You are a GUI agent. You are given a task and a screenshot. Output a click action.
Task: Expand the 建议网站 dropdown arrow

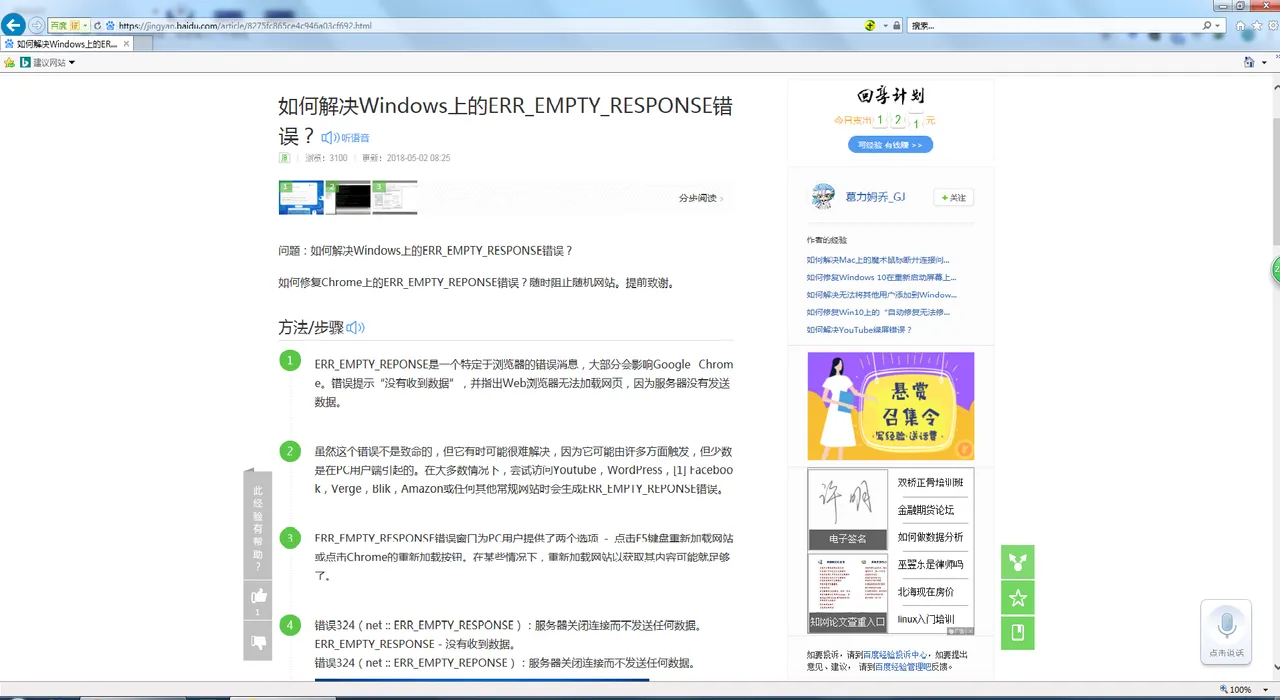click(72, 62)
